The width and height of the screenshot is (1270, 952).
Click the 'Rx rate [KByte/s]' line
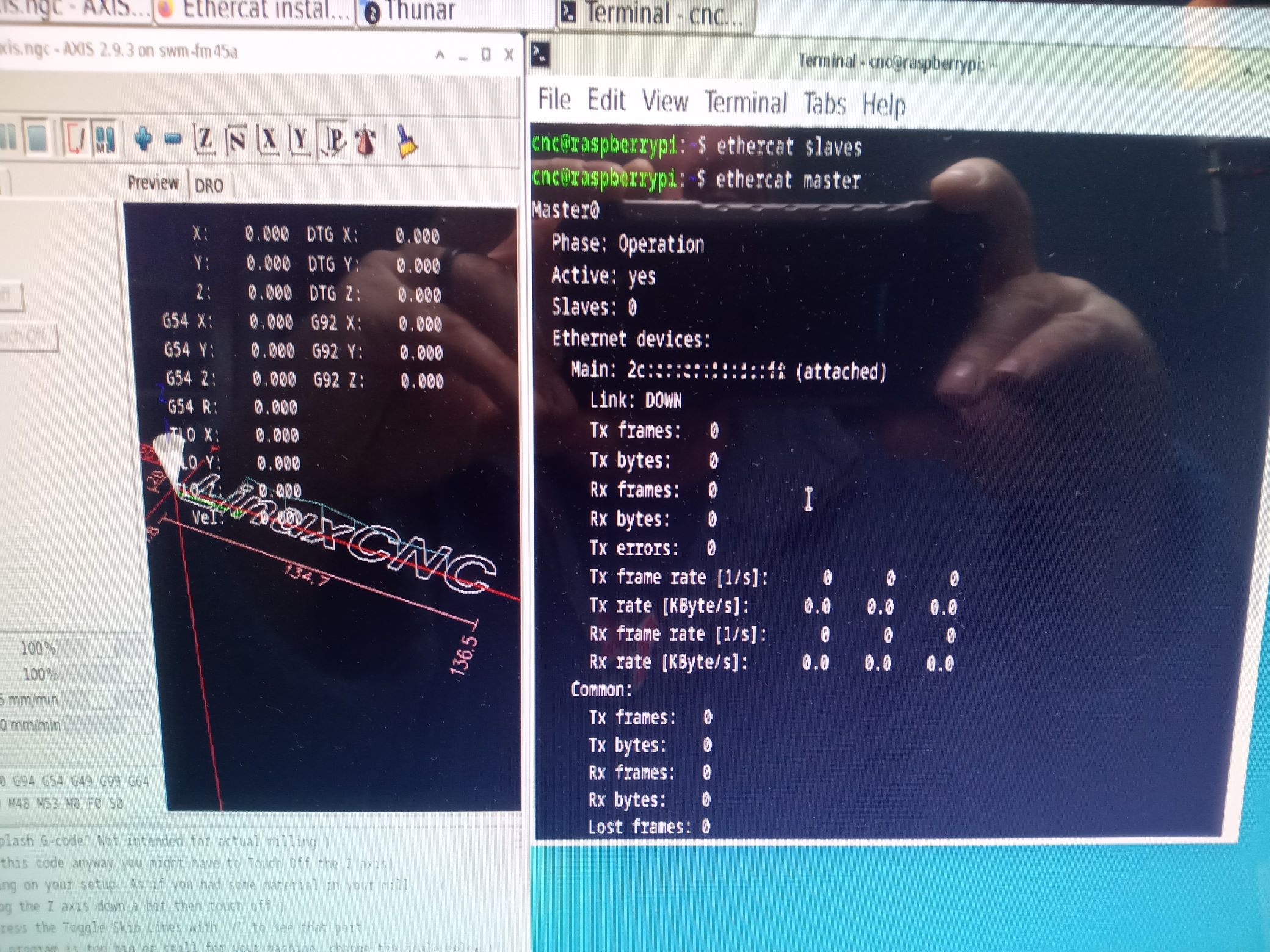(771, 662)
